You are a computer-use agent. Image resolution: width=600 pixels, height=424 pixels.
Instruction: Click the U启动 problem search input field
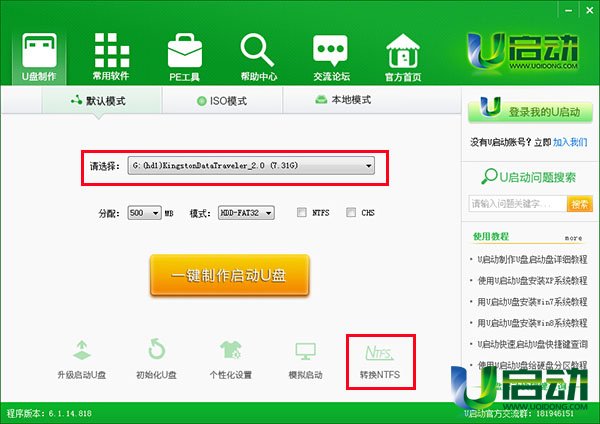pyautogui.click(x=516, y=204)
